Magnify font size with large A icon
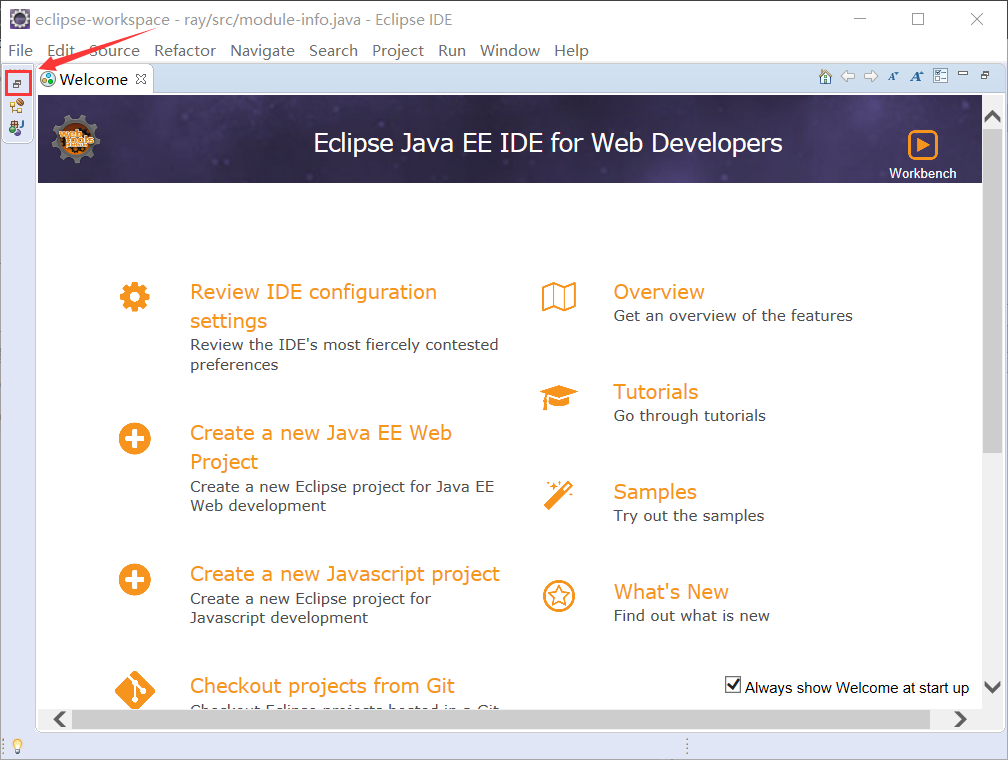This screenshot has width=1008, height=760. (x=917, y=77)
